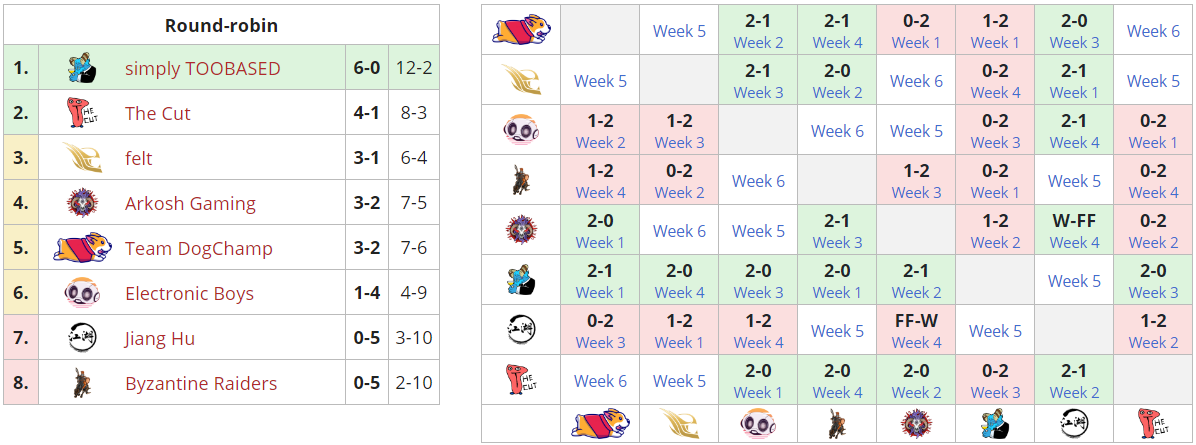1196x445 pixels.
Task: Click Byzantine Raiders logo in standings table
Action: (81, 384)
